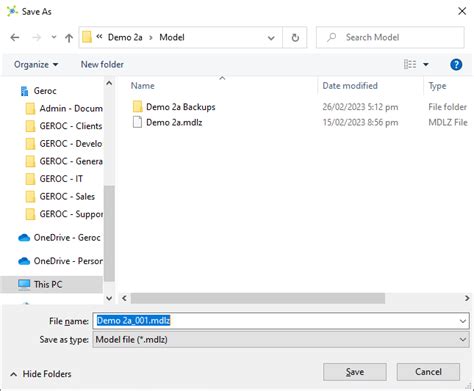
Task: Select Demo 2a in the address path
Action: [x=125, y=37]
